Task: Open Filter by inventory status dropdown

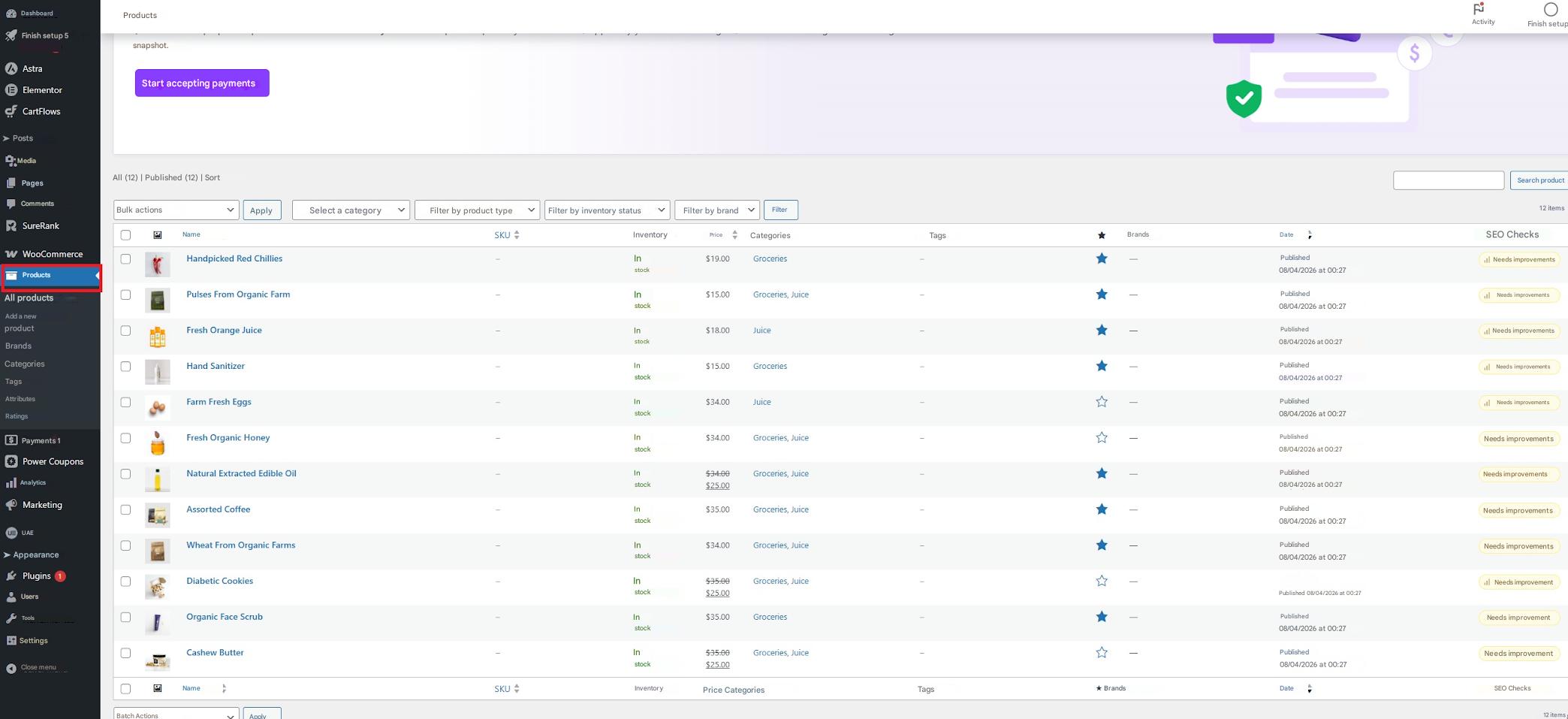Action: tap(606, 210)
